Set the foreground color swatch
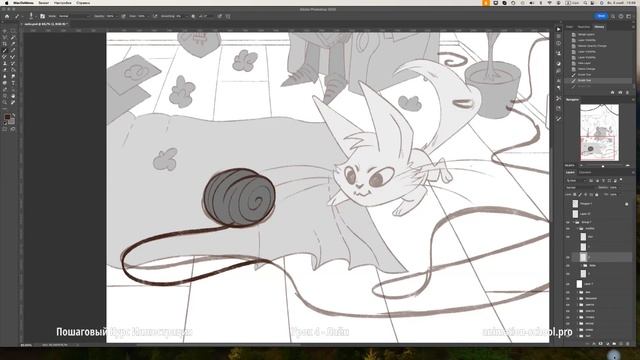Viewport: 640px width, 360px height. tap(7, 117)
